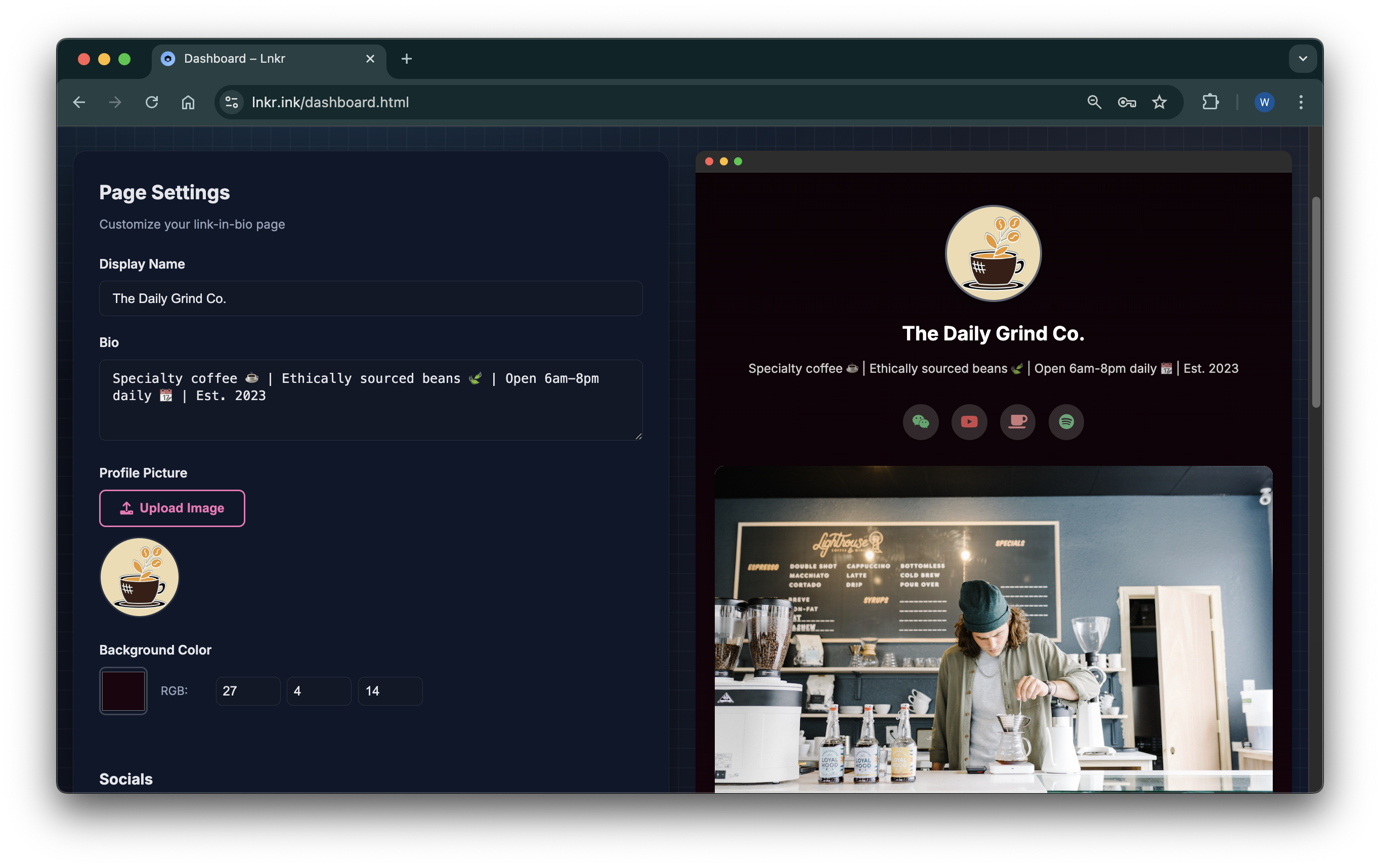Edit the red value field showing 27
Viewport: 1380px width, 868px height.
coord(247,690)
